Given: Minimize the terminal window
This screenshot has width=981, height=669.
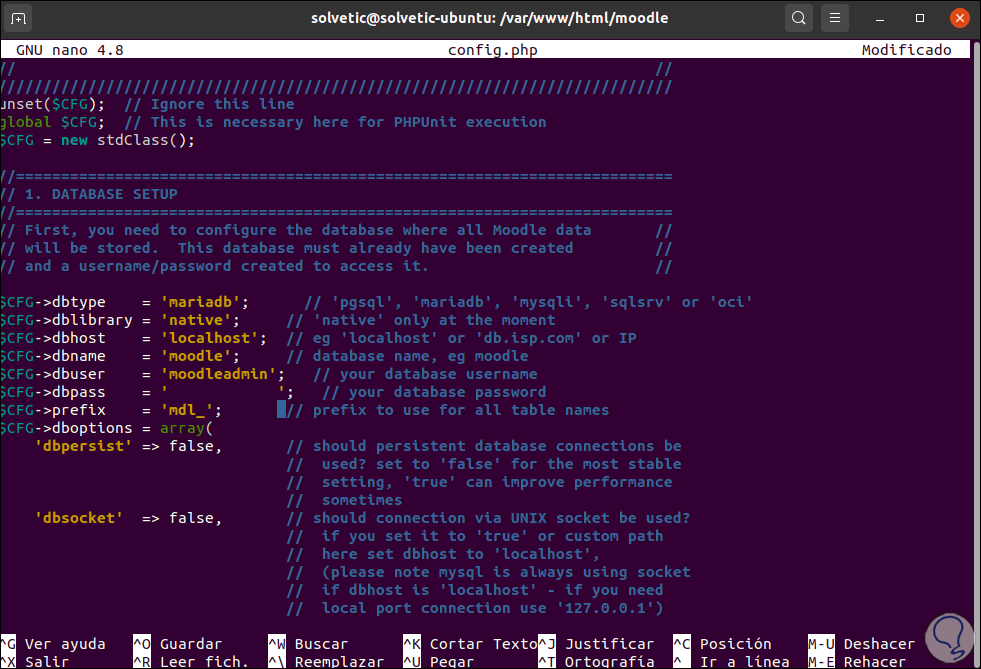Looking at the screenshot, I should [880, 19].
